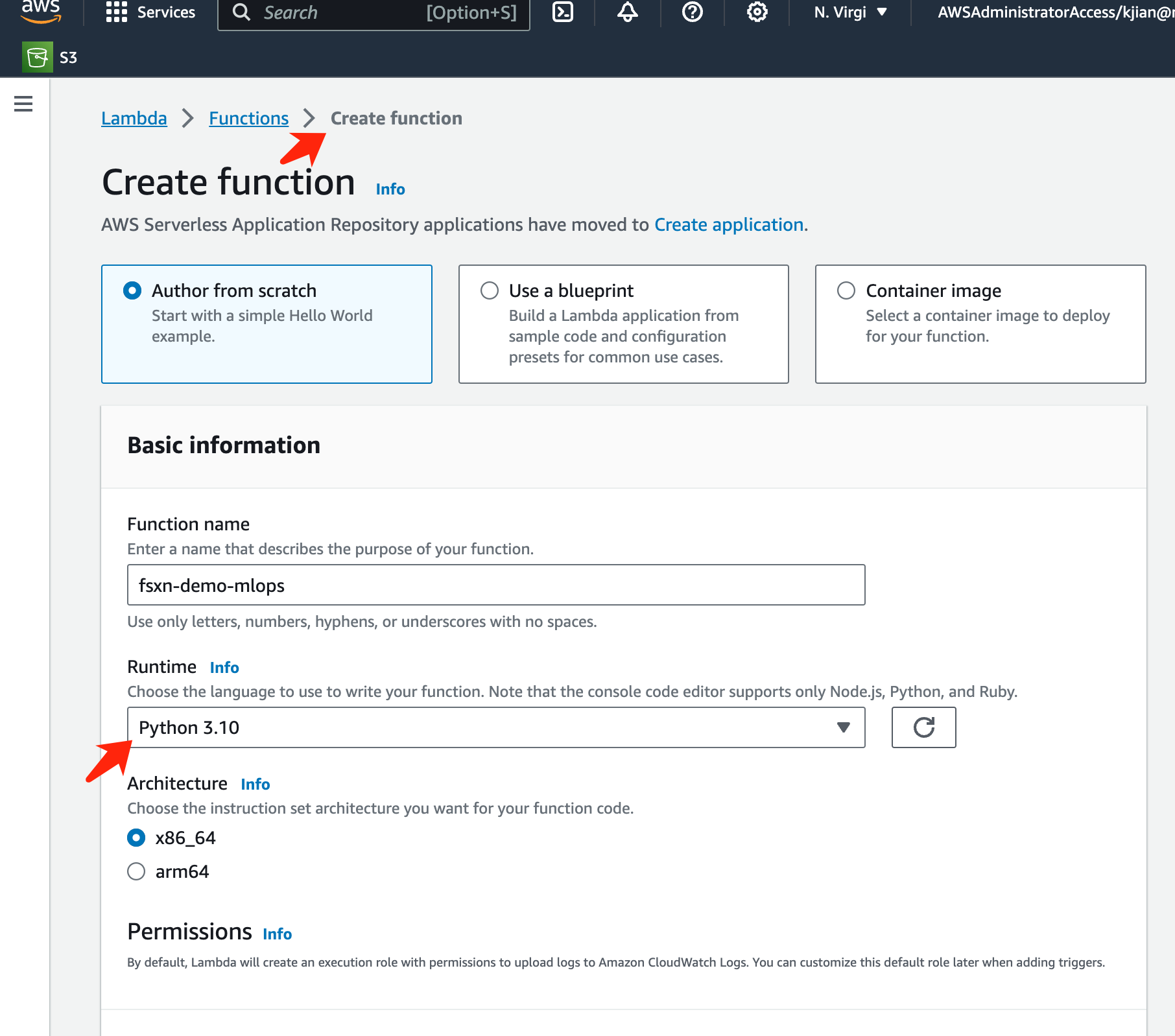
Task: Click the help question mark icon
Action: 692,12
